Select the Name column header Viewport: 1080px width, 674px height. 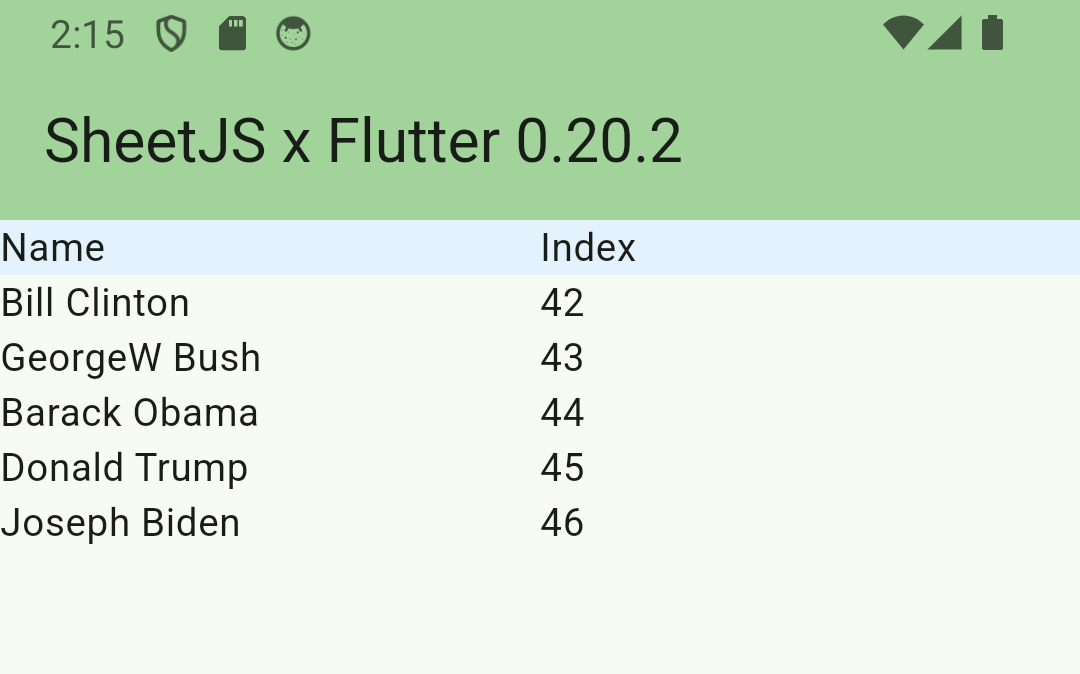pos(53,248)
